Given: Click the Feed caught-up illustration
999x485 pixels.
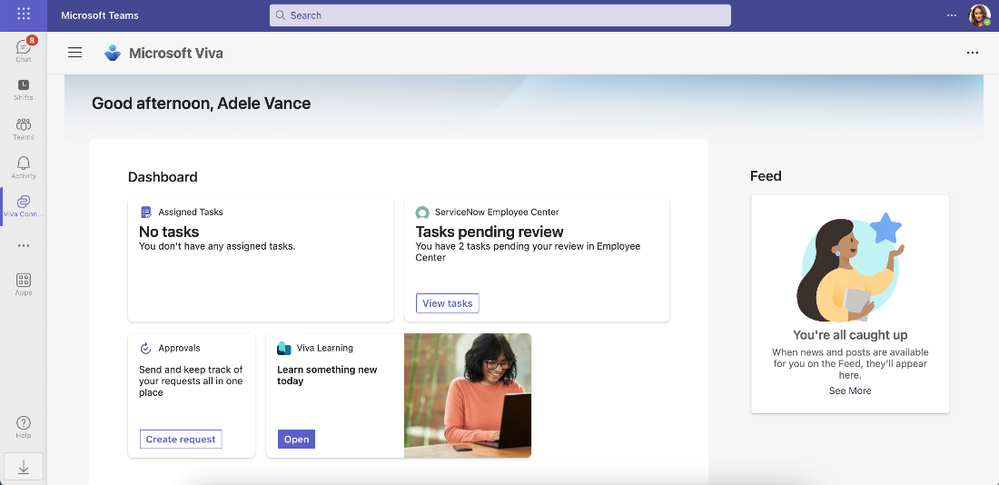Looking at the screenshot, I should 850,268.
